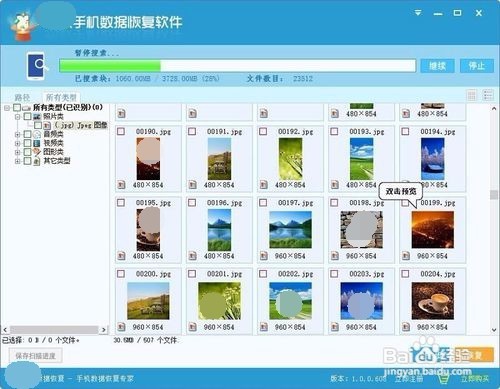Select the 00204.jpg coffee cup thumbnail
The width and height of the screenshot is (500, 389).
[x=433, y=301]
